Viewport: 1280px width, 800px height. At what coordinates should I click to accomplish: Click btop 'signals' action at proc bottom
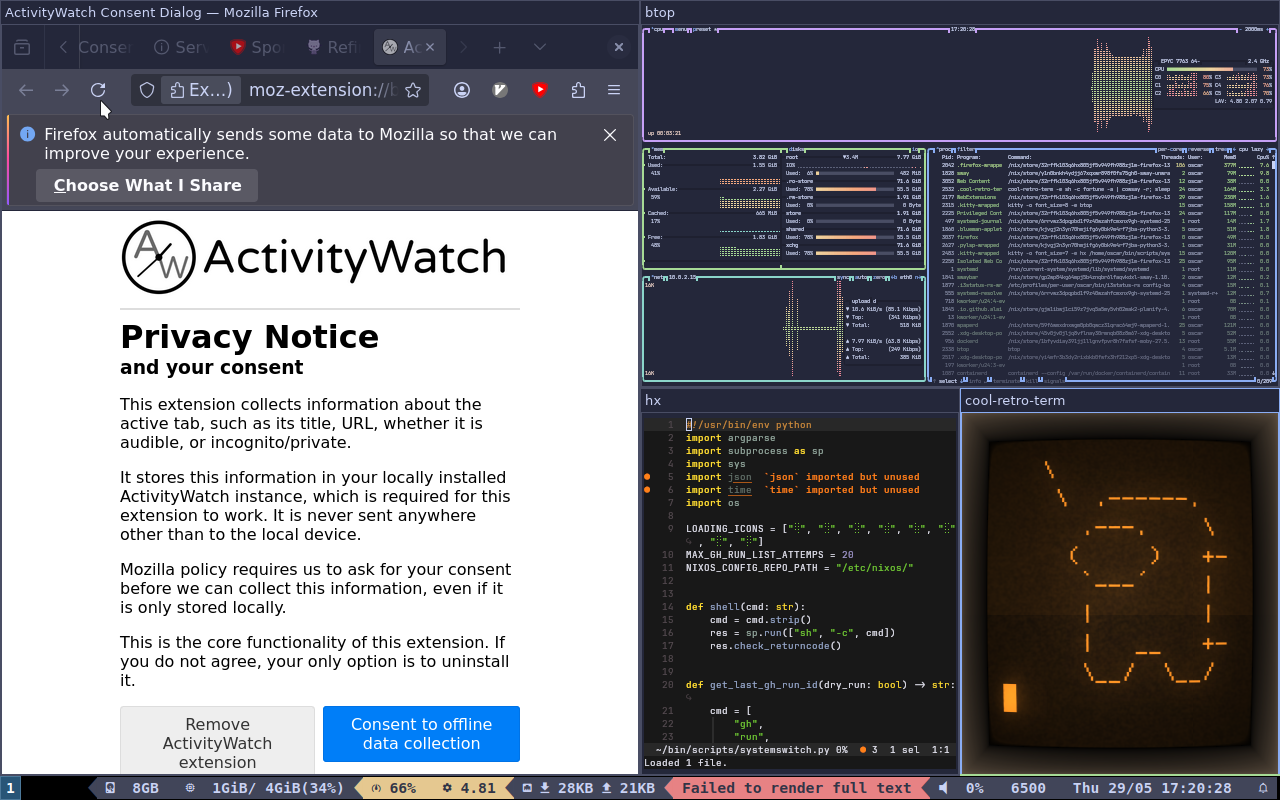[x=1054, y=381]
